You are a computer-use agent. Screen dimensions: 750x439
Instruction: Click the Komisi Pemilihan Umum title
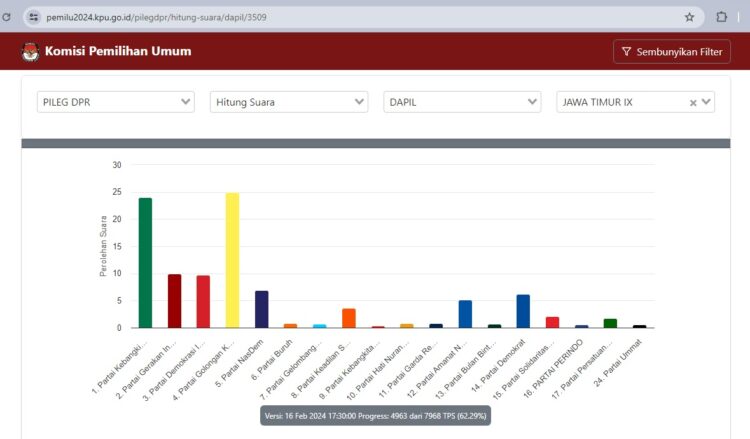[118, 52]
